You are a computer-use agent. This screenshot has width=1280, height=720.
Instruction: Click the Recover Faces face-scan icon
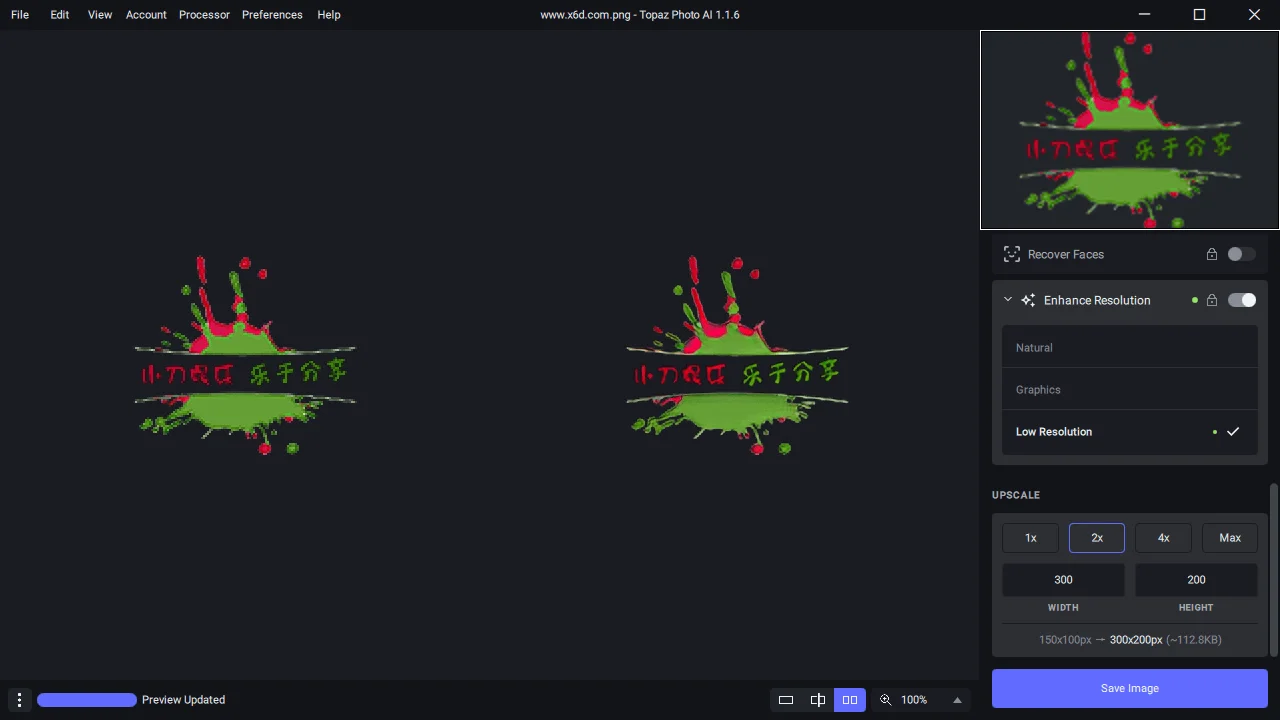[x=1011, y=254]
